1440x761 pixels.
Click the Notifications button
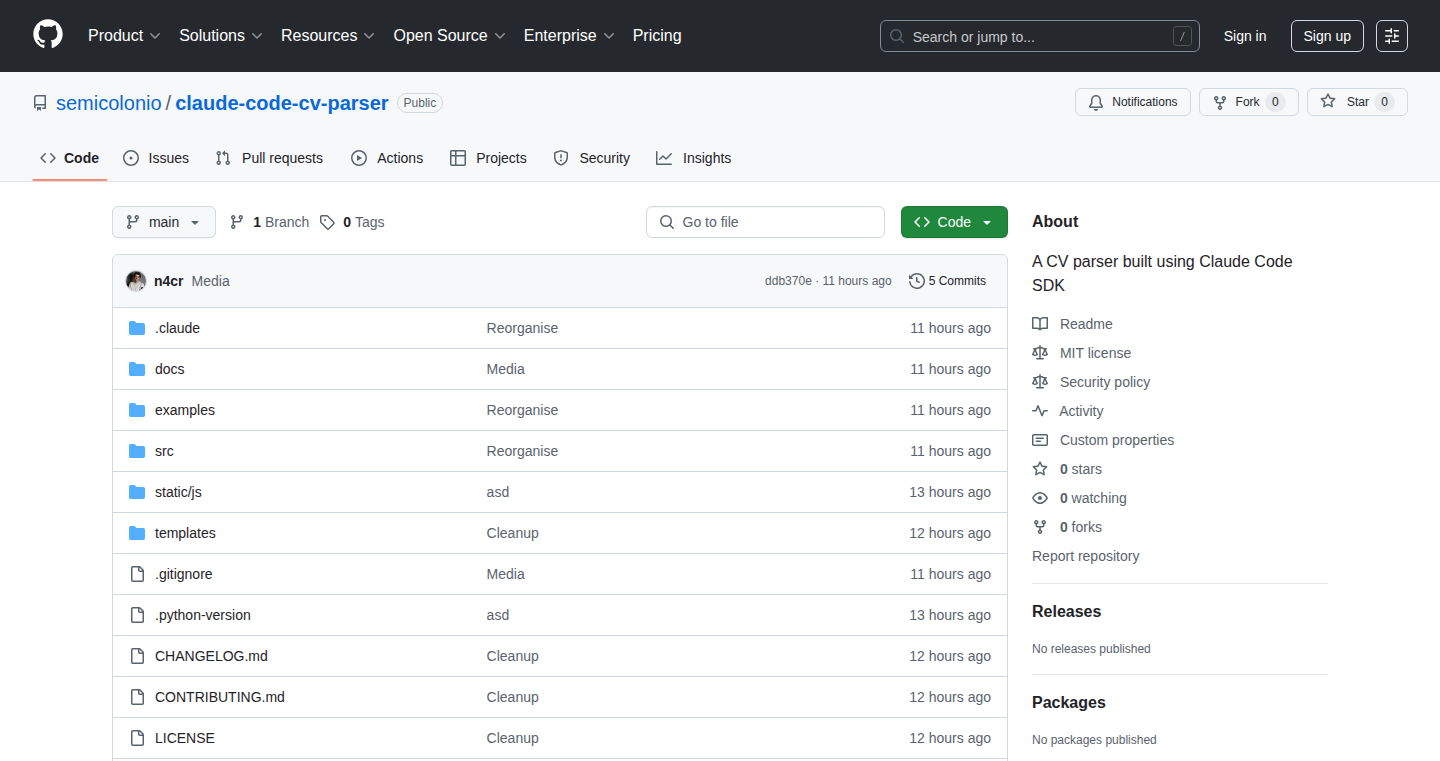pos(1133,102)
